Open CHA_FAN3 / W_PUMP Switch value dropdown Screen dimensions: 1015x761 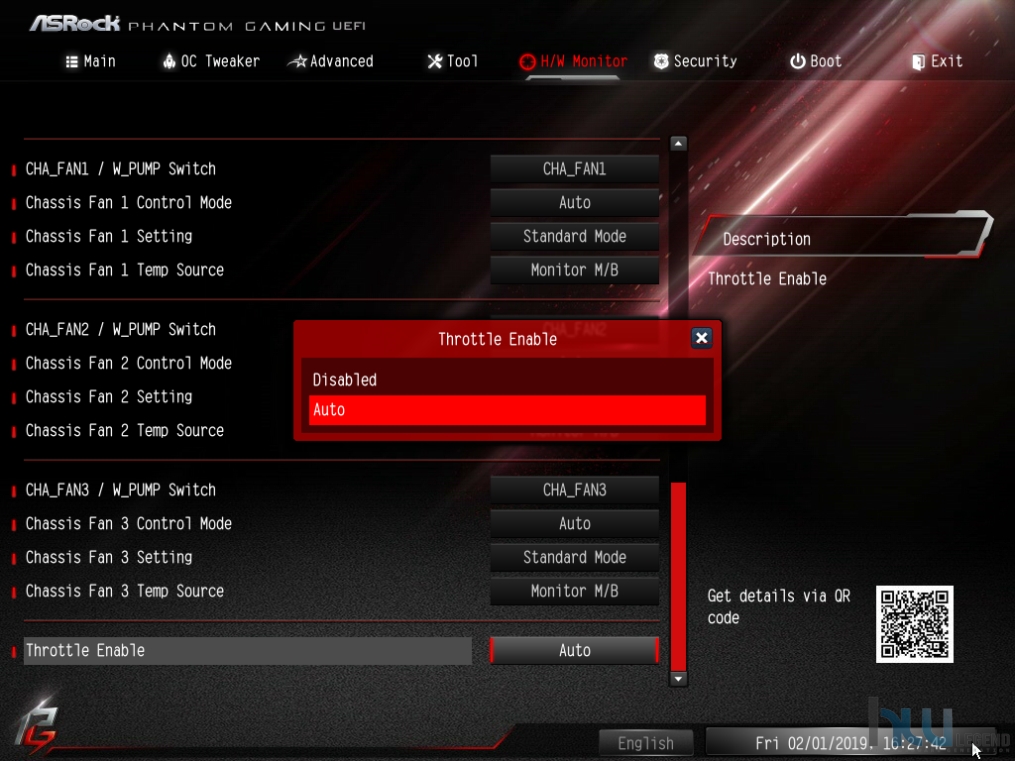(575, 490)
